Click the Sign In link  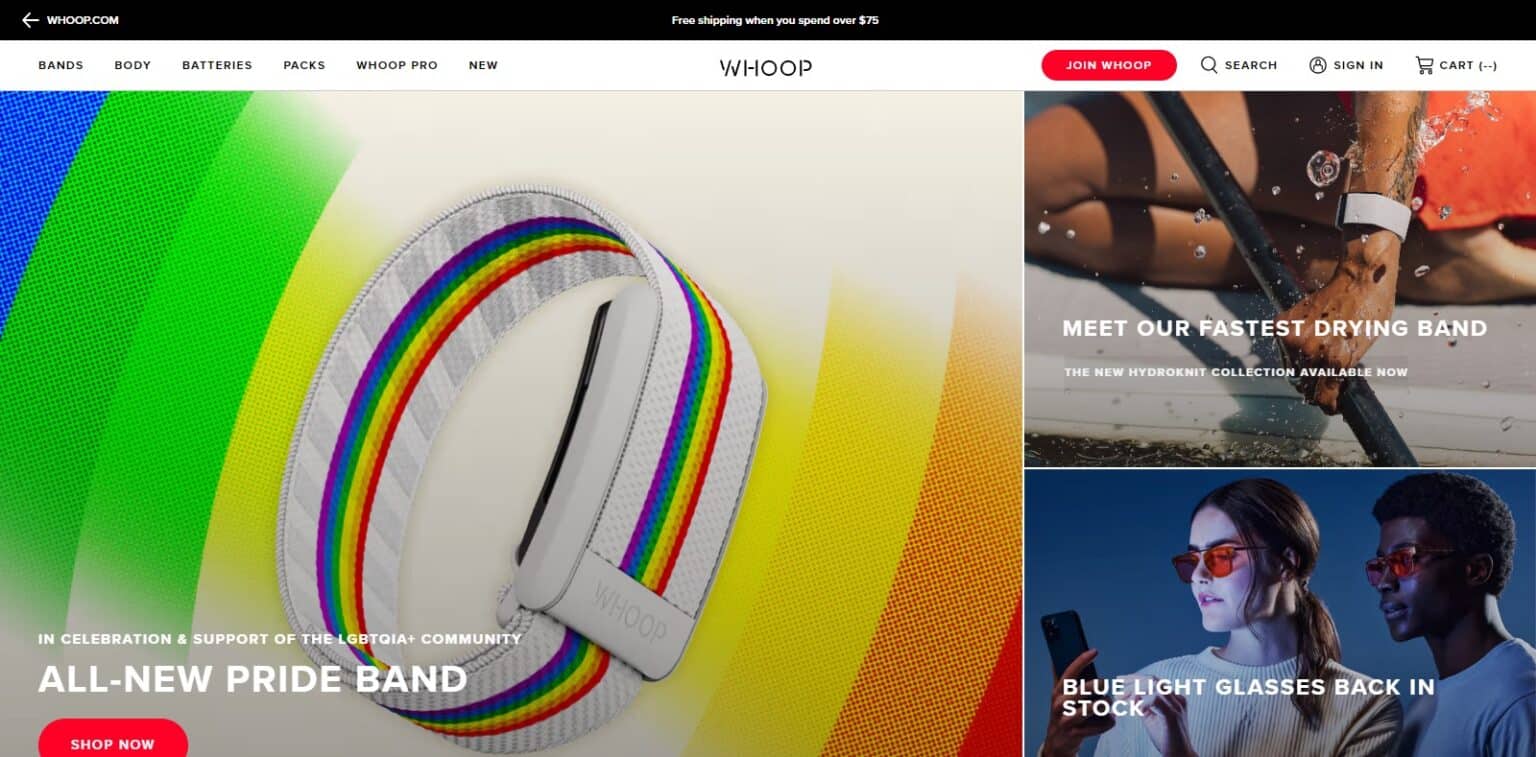(1358, 65)
